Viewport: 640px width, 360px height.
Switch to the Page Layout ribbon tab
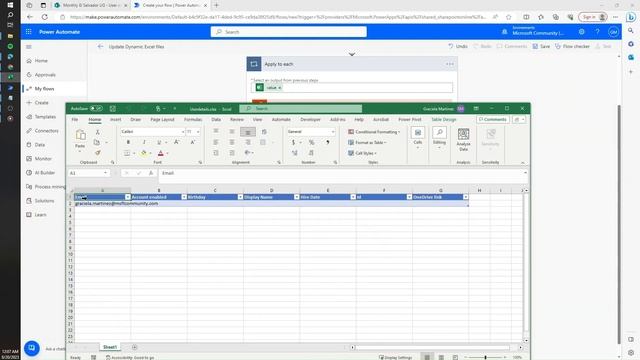pos(162,120)
